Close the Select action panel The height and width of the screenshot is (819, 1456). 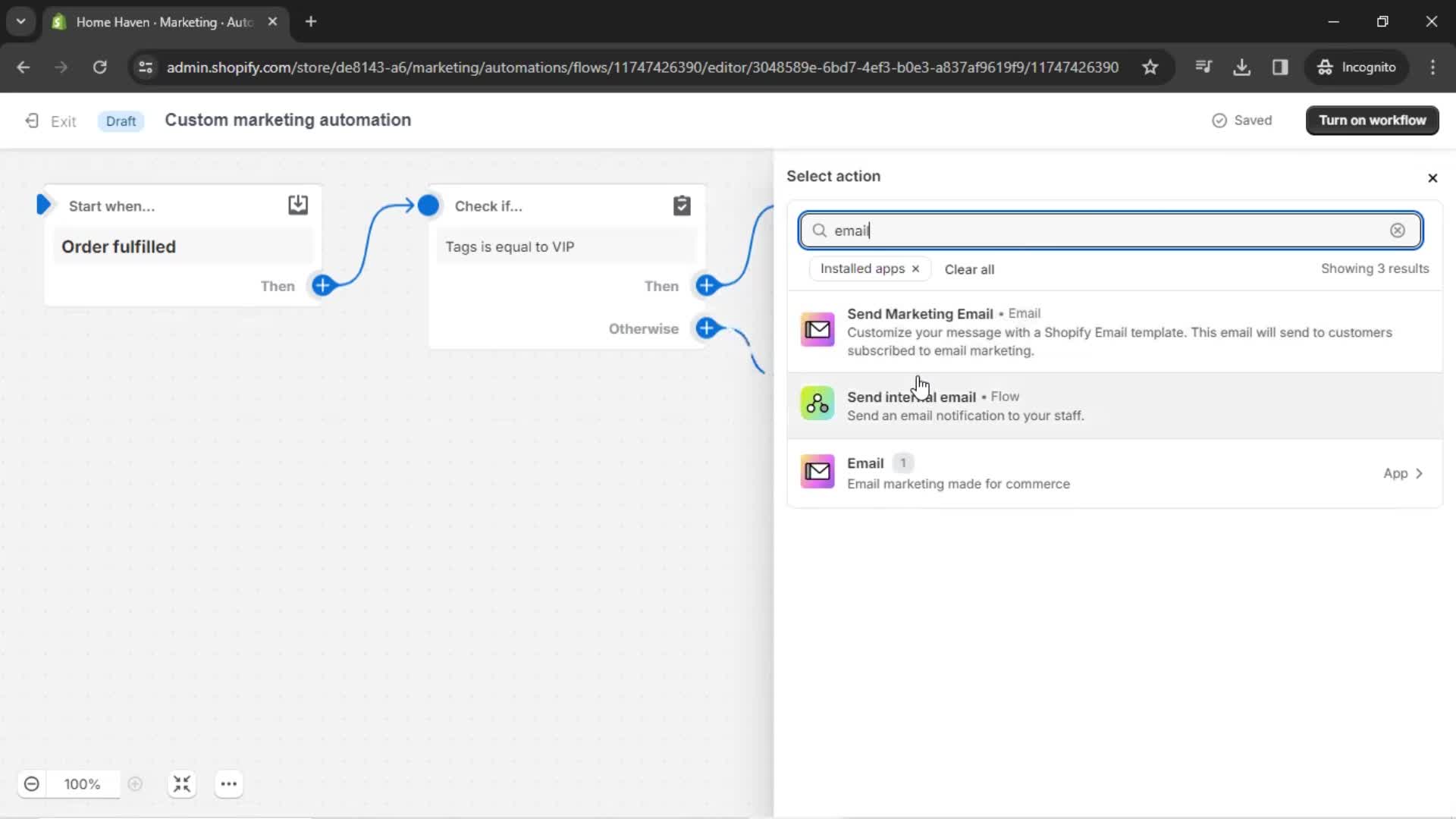[x=1432, y=178]
